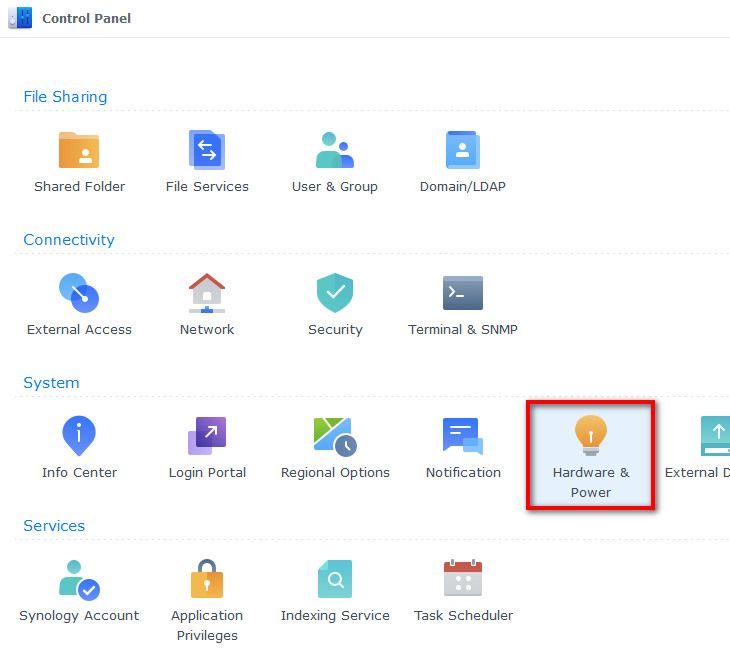The image size is (730, 657).
Task: Open Hardware & Power settings
Action: [590, 455]
